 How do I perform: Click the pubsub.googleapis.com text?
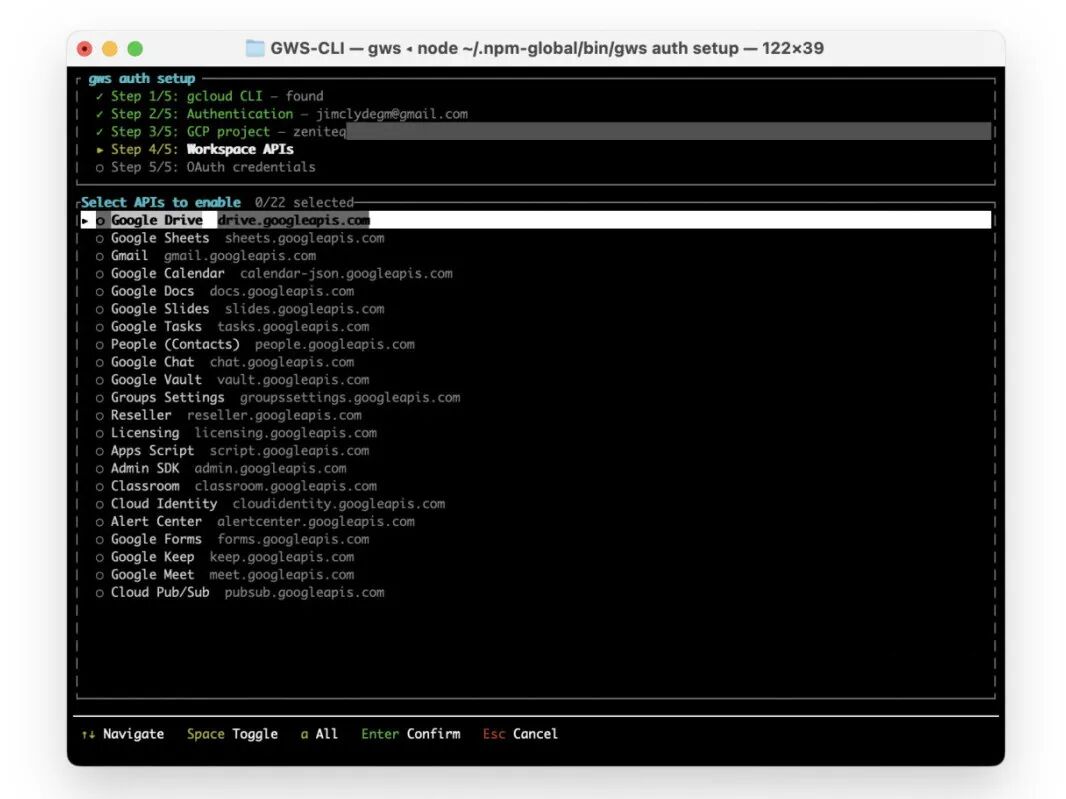305,592
